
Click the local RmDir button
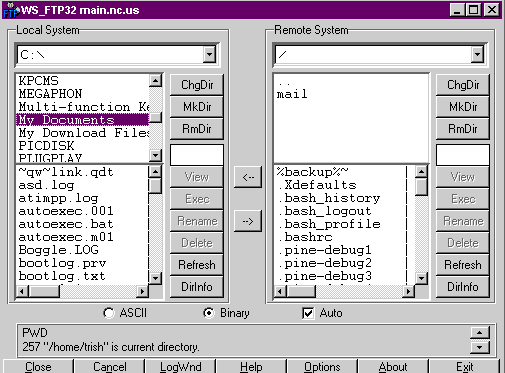point(197,129)
